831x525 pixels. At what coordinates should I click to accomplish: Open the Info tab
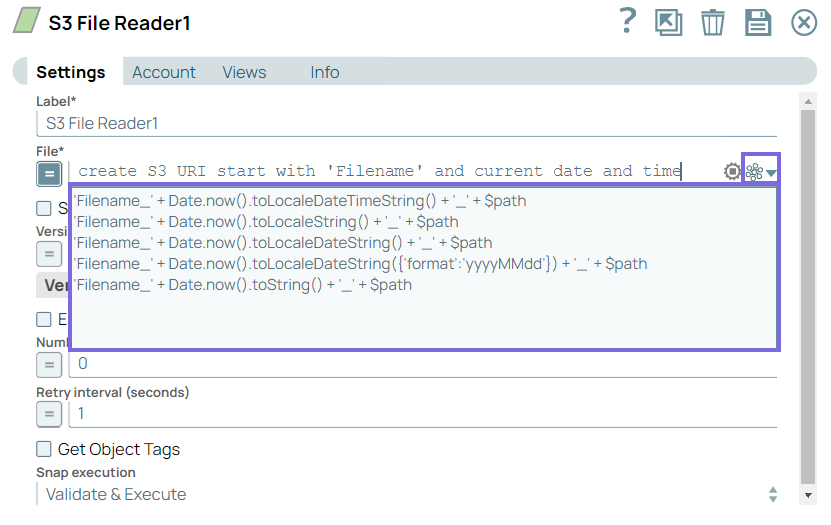(324, 72)
